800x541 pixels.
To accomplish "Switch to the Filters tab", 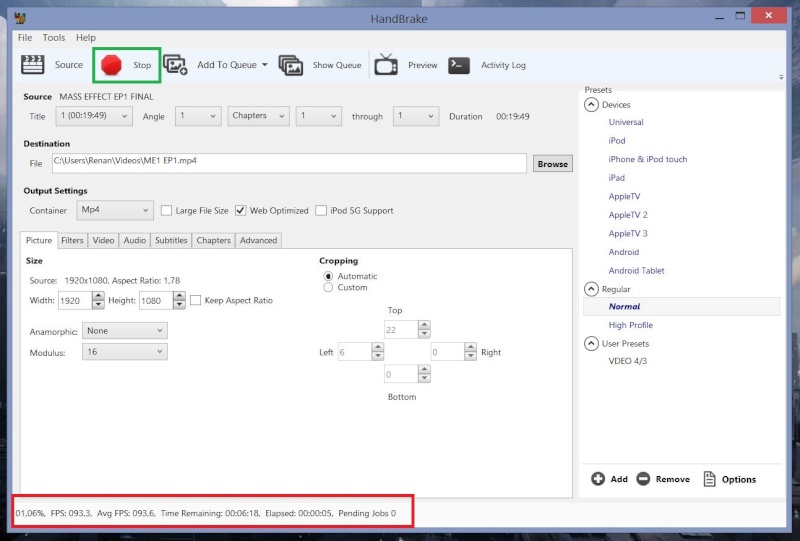I will (x=72, y=240).
